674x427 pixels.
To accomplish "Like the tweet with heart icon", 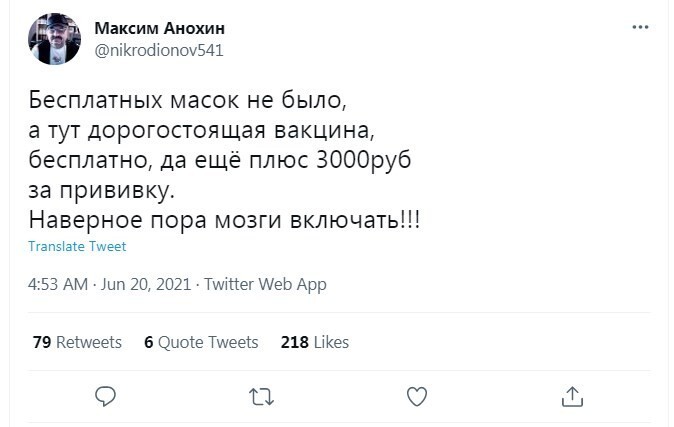I will pos(417,396).
